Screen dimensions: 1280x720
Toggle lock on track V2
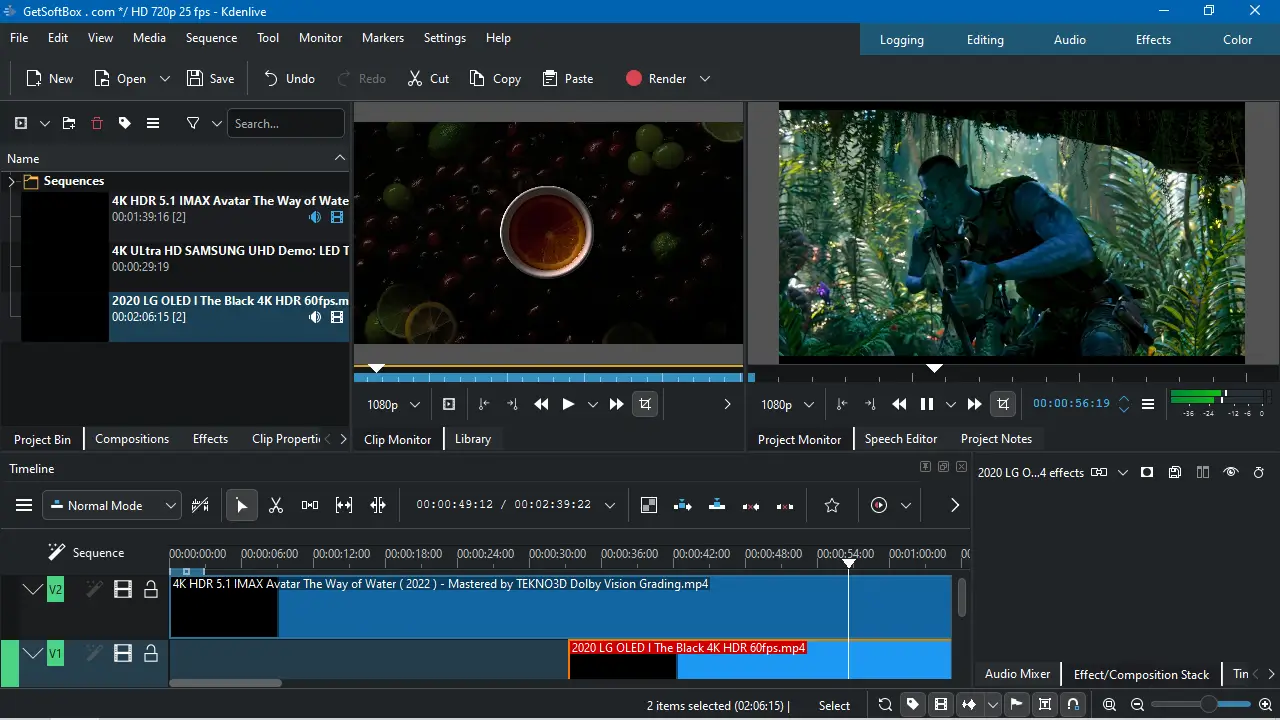[x=151, y=590]
